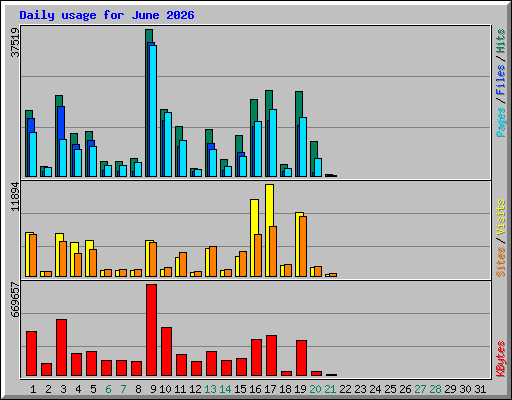Click the green 'Hits' legend label
Image resolution: width=512 pixels, height=400 pixels.
501,41
